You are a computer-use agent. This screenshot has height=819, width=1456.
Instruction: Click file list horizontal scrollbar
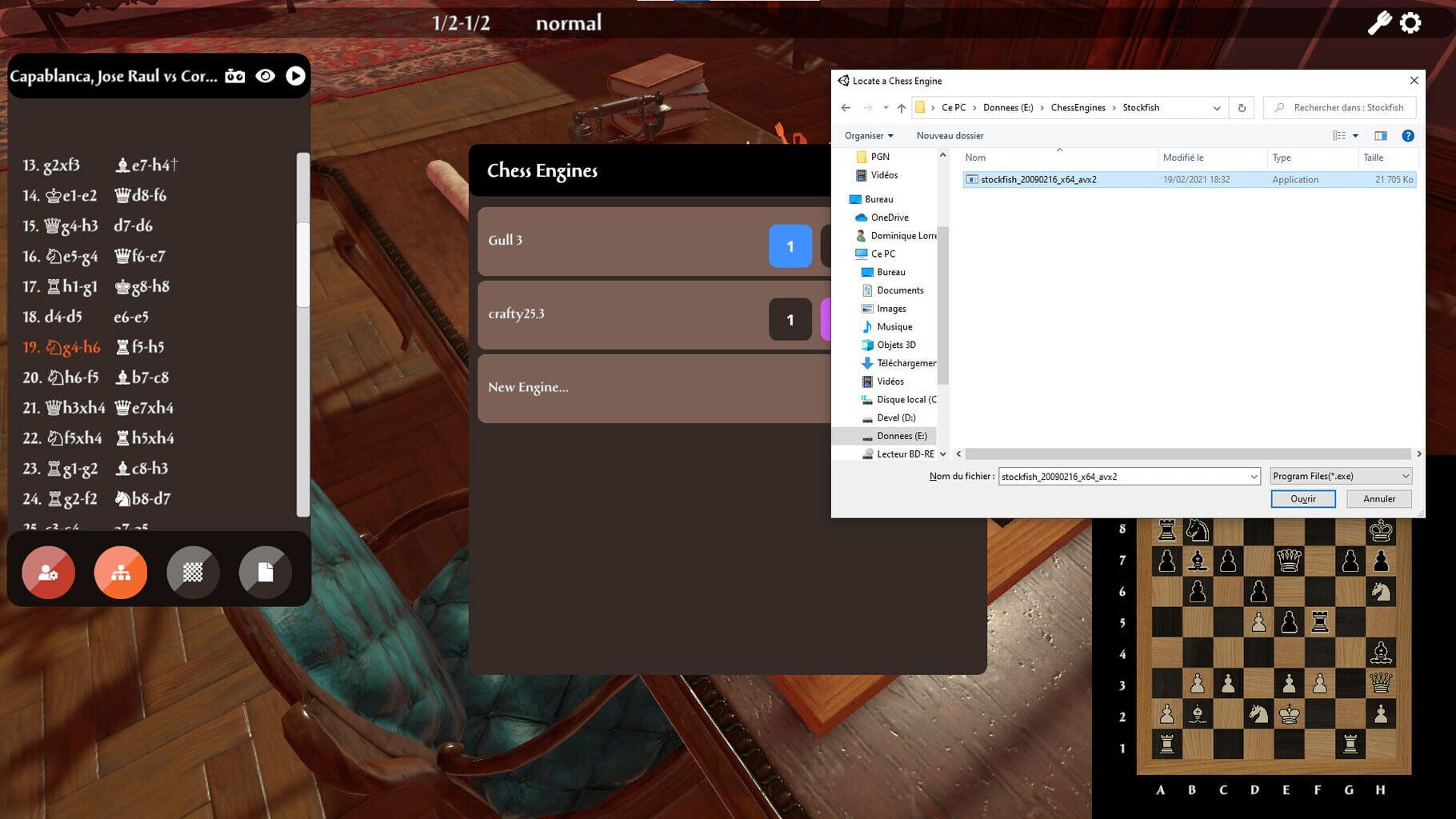click(x=1188, y=454)
